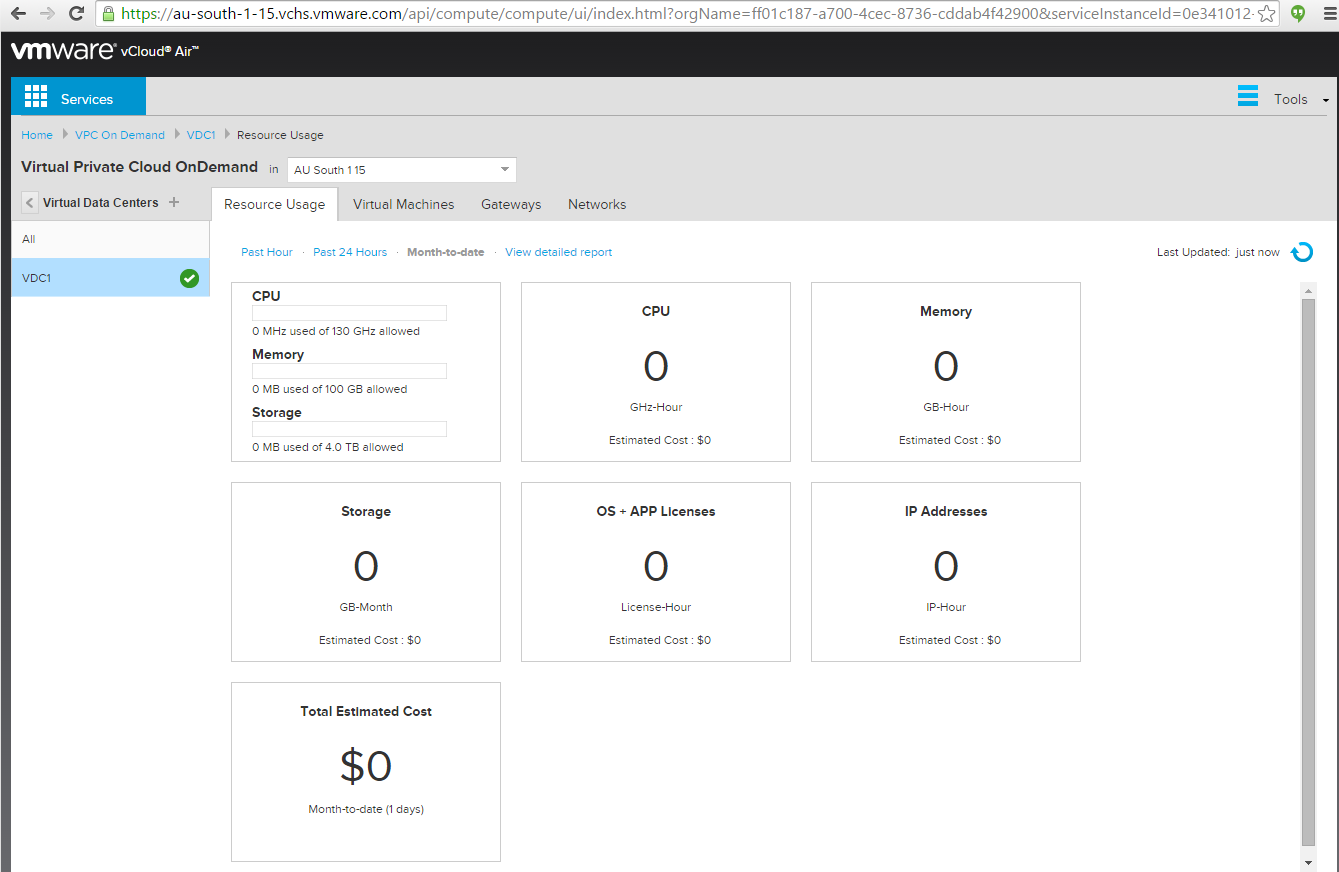Click the text "0 MB used of 100 GB allowed"
This screenshot has width=1339, height=872.
[330, 389]
